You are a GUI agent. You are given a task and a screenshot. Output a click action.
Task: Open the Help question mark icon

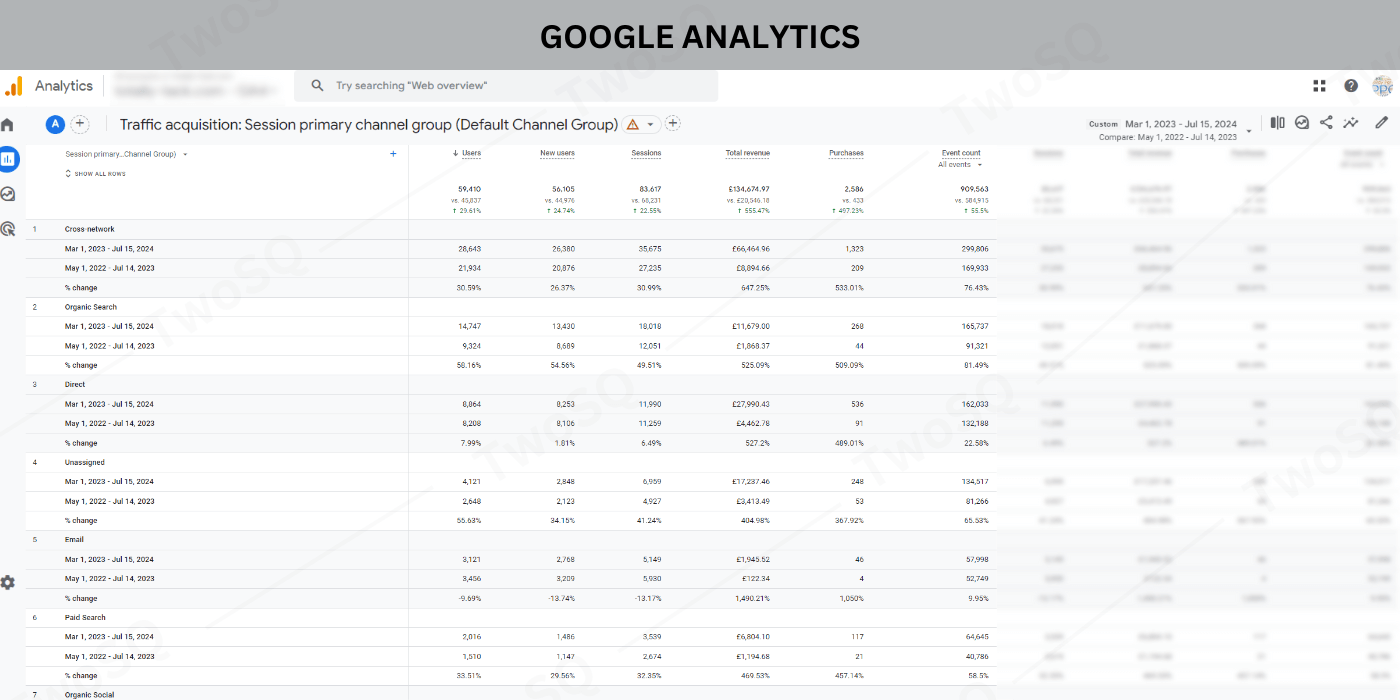tap(1351, 86)
